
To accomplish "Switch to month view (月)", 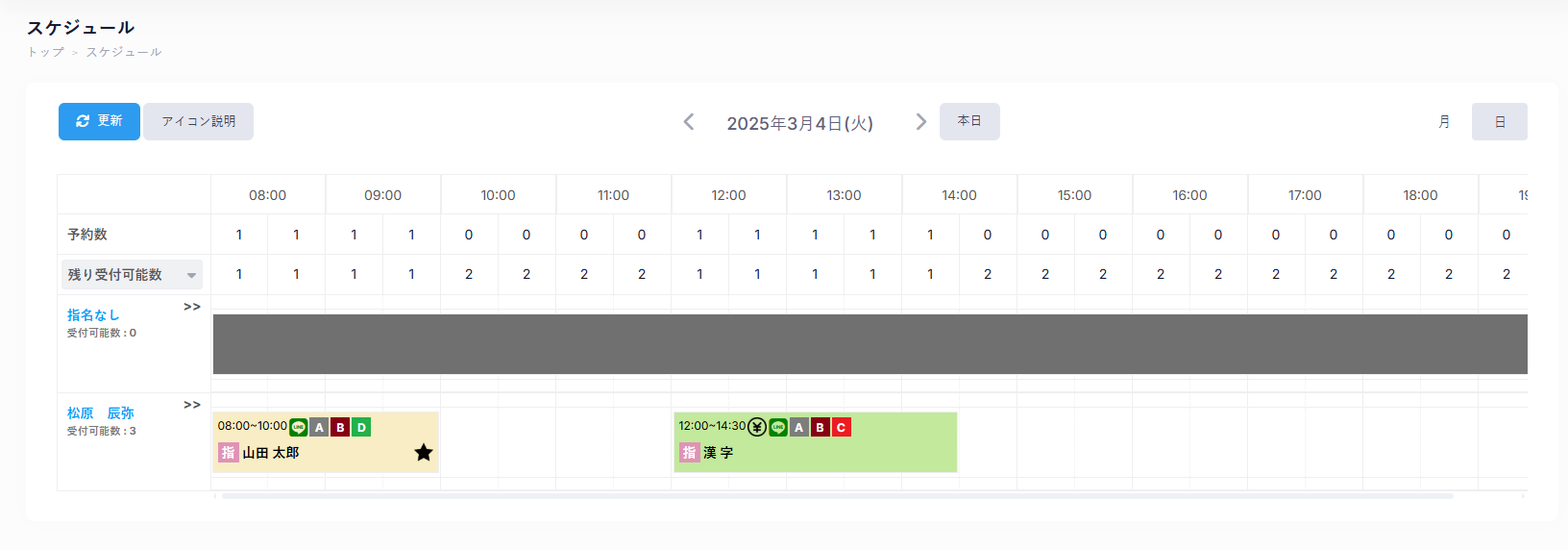I will tap(1444, 122).
